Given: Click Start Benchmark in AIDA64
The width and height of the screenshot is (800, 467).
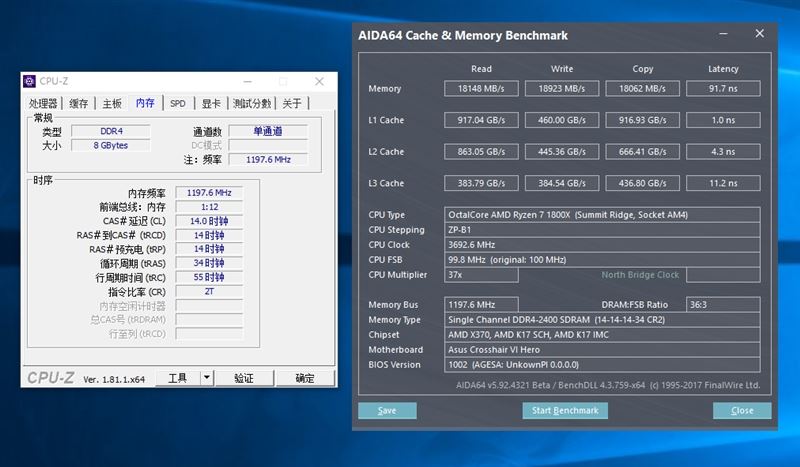Looking at the screenshot, I should click(565, 410).
